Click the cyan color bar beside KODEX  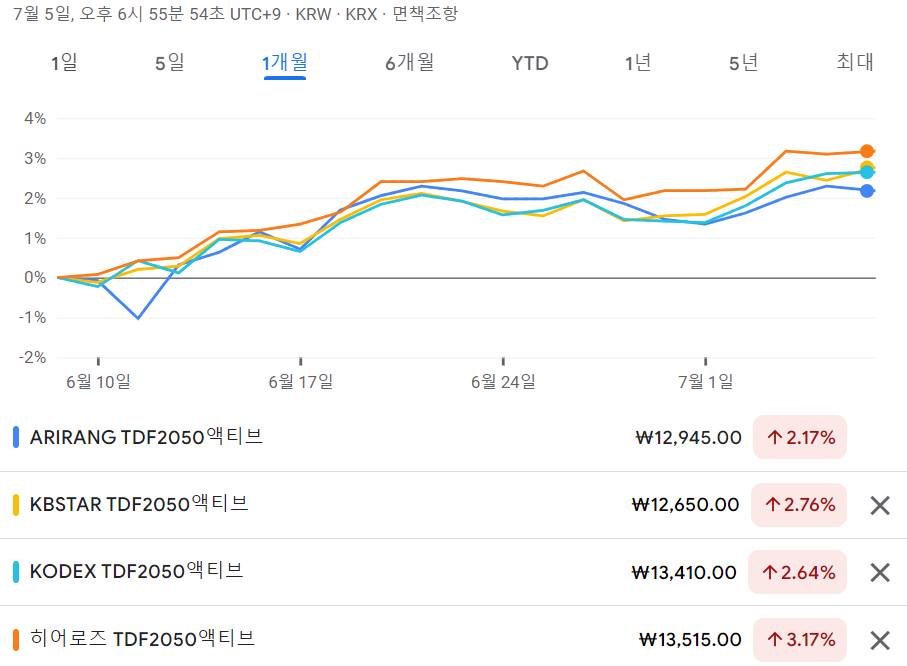click(16, 572)
